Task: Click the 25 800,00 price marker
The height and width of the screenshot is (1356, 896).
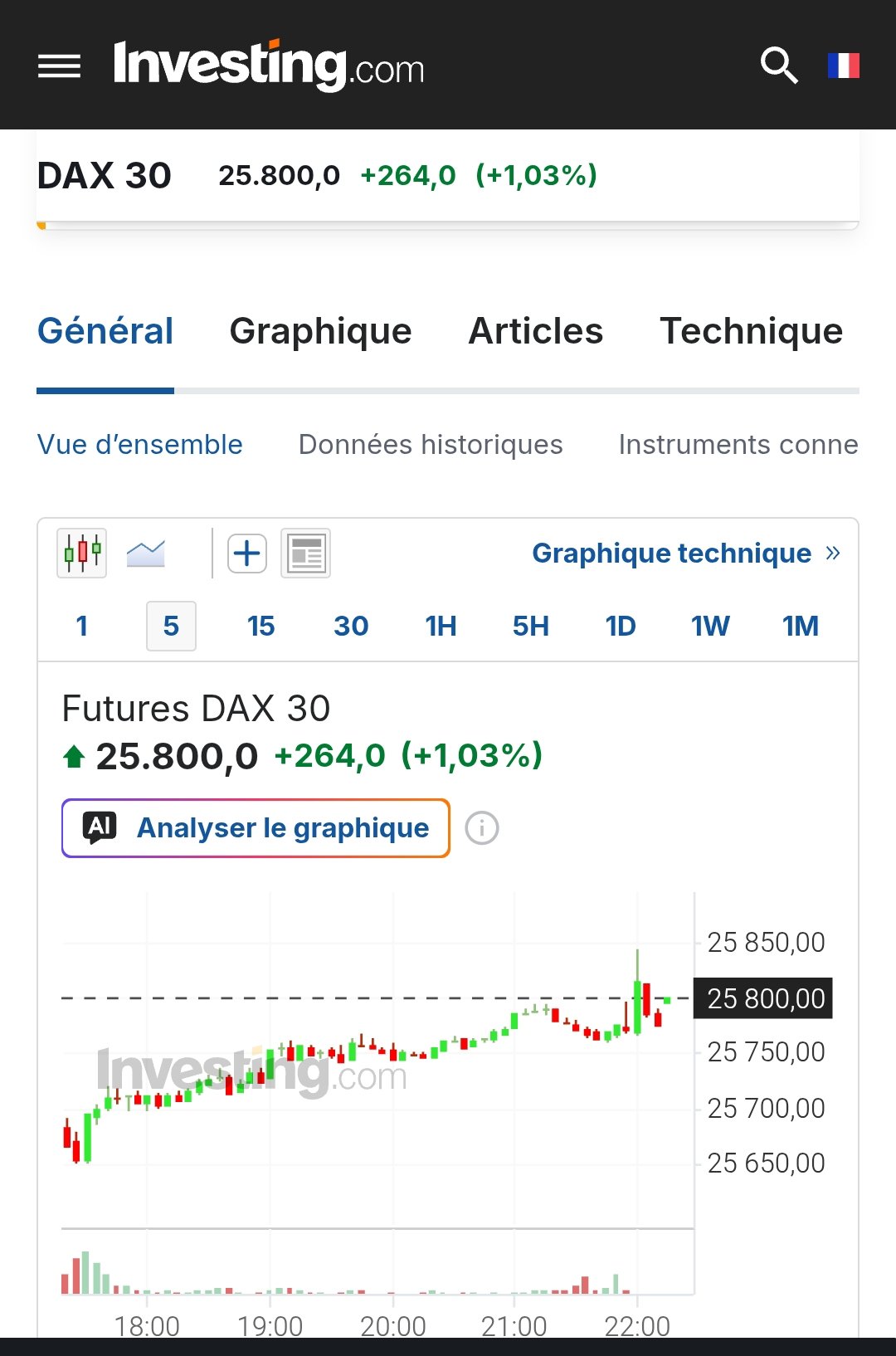Action: pos(763,998)
